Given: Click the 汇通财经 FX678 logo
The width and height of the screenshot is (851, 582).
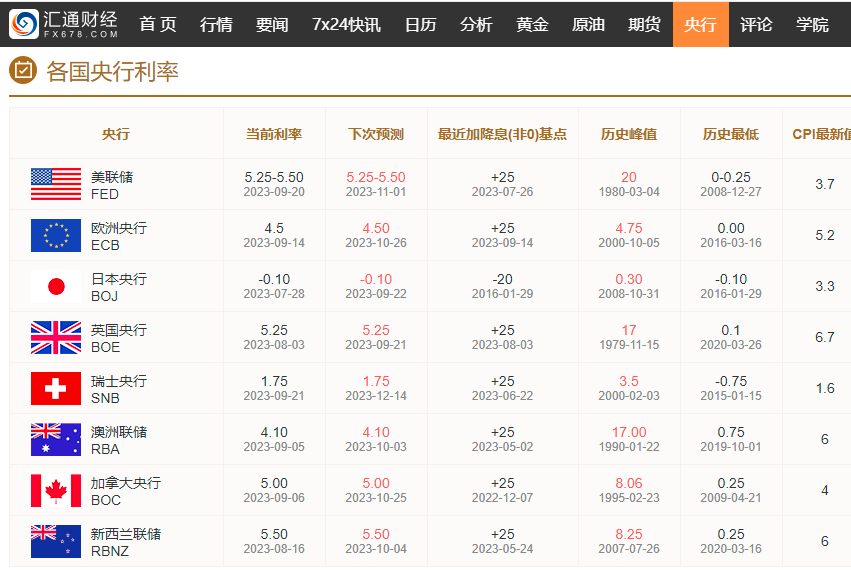Looking at the screenshot, I should tap(64, 24).
